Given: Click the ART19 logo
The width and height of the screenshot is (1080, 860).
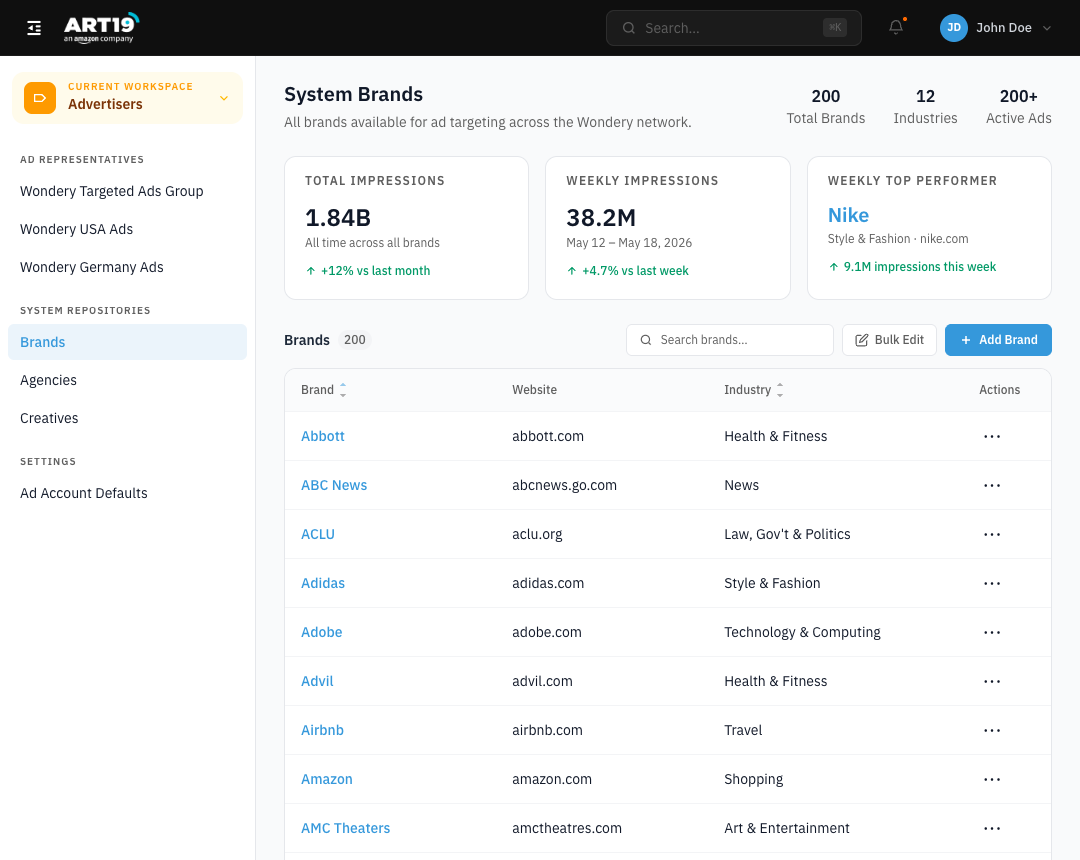Looking at the screenshot, I should pyautogui.click(x=101, y=28).
